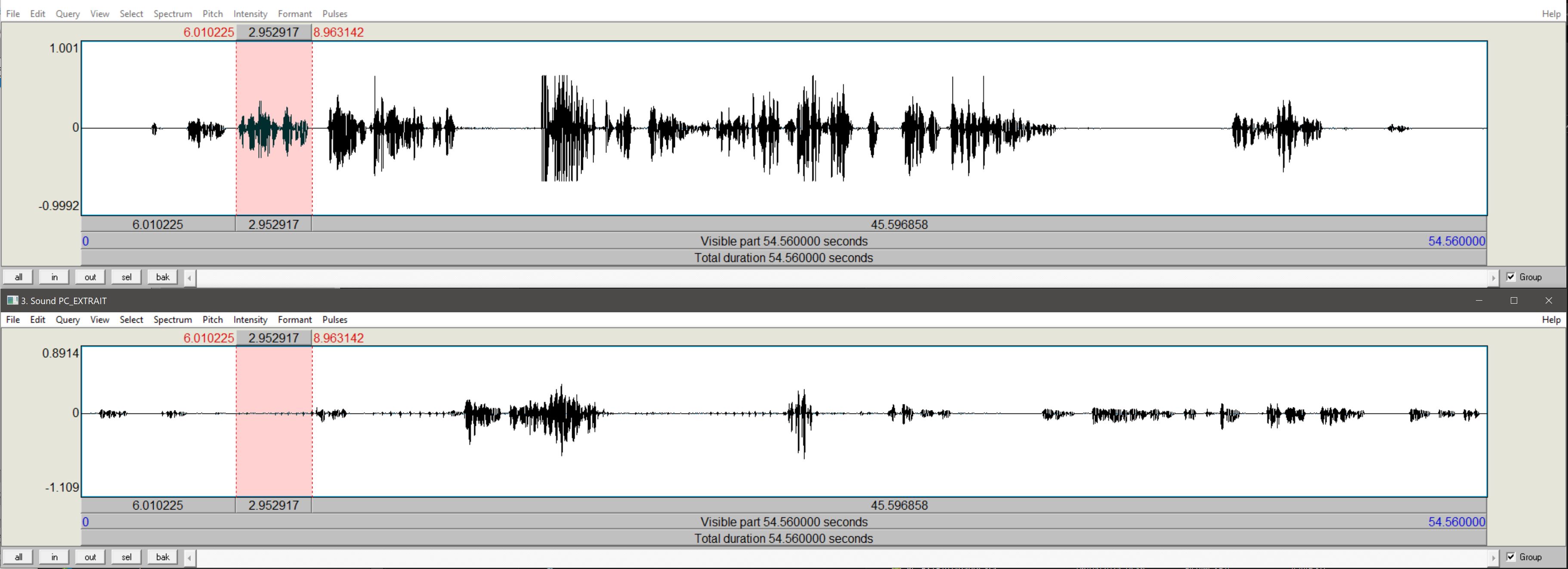Open Spectrum menu in PC_EXTRAIT window
1568x569 pixels.
pos(172,319)
